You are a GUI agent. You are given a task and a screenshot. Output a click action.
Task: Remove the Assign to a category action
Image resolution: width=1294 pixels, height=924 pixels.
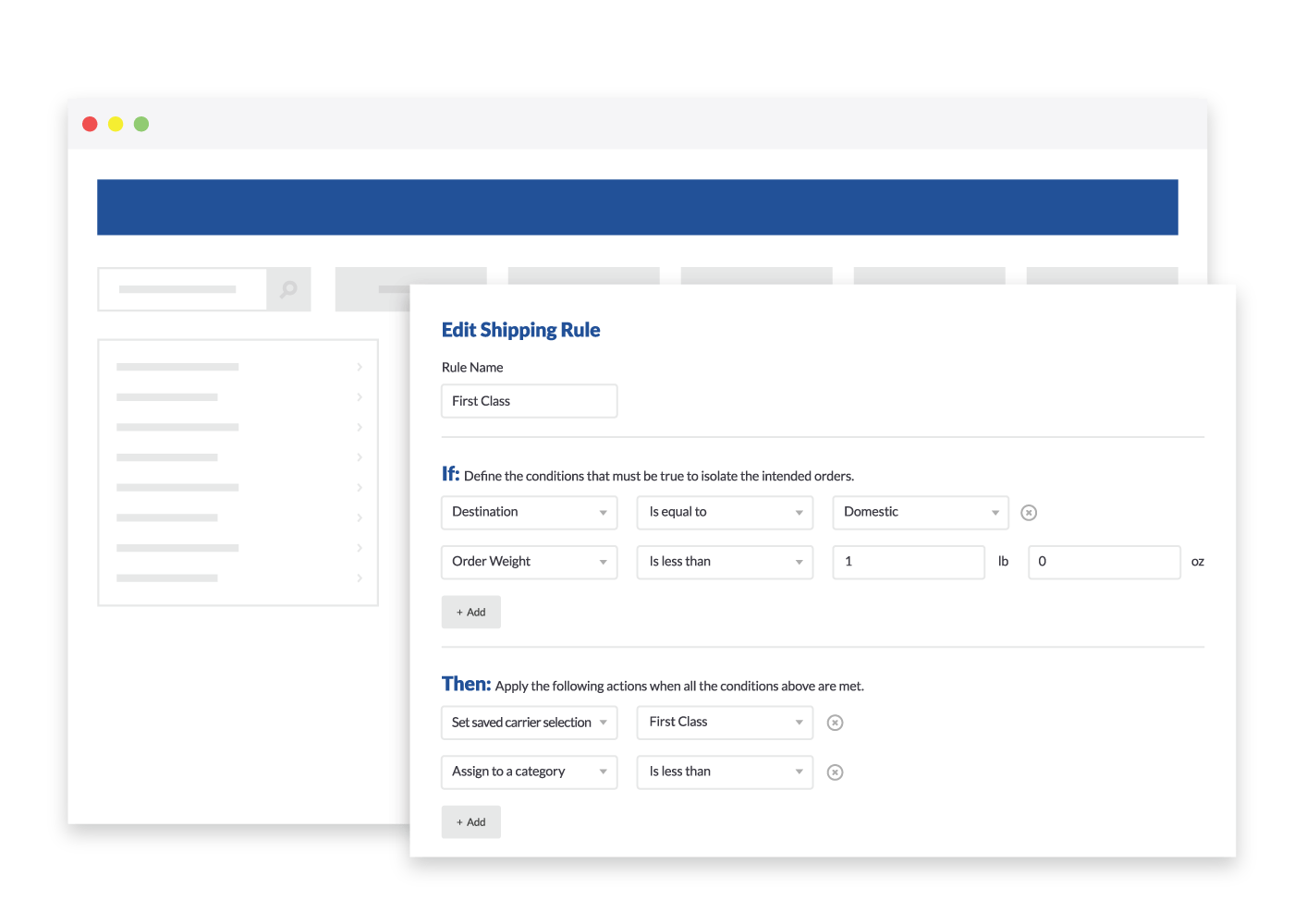coord(835,772)
